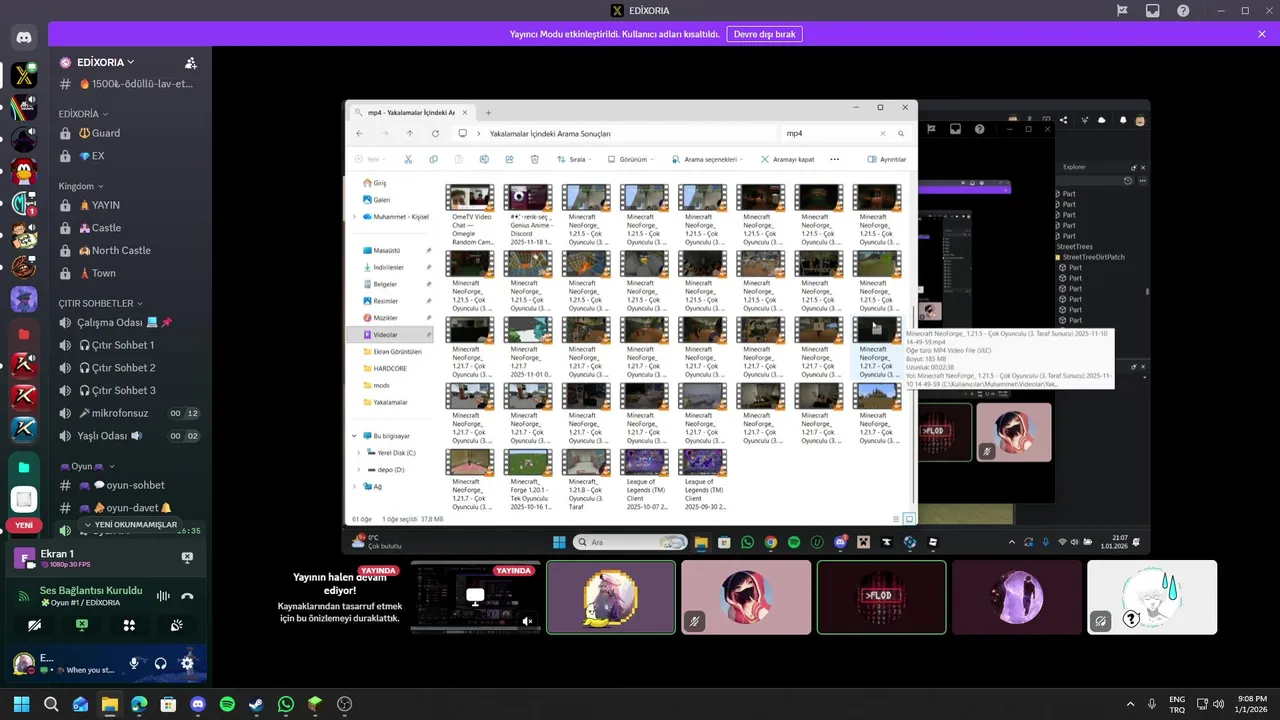The height and width of the screenshot is (720, 1280).
Task: Click the flag icon in Discord title bar
Action: click(x=1123, y=11)
